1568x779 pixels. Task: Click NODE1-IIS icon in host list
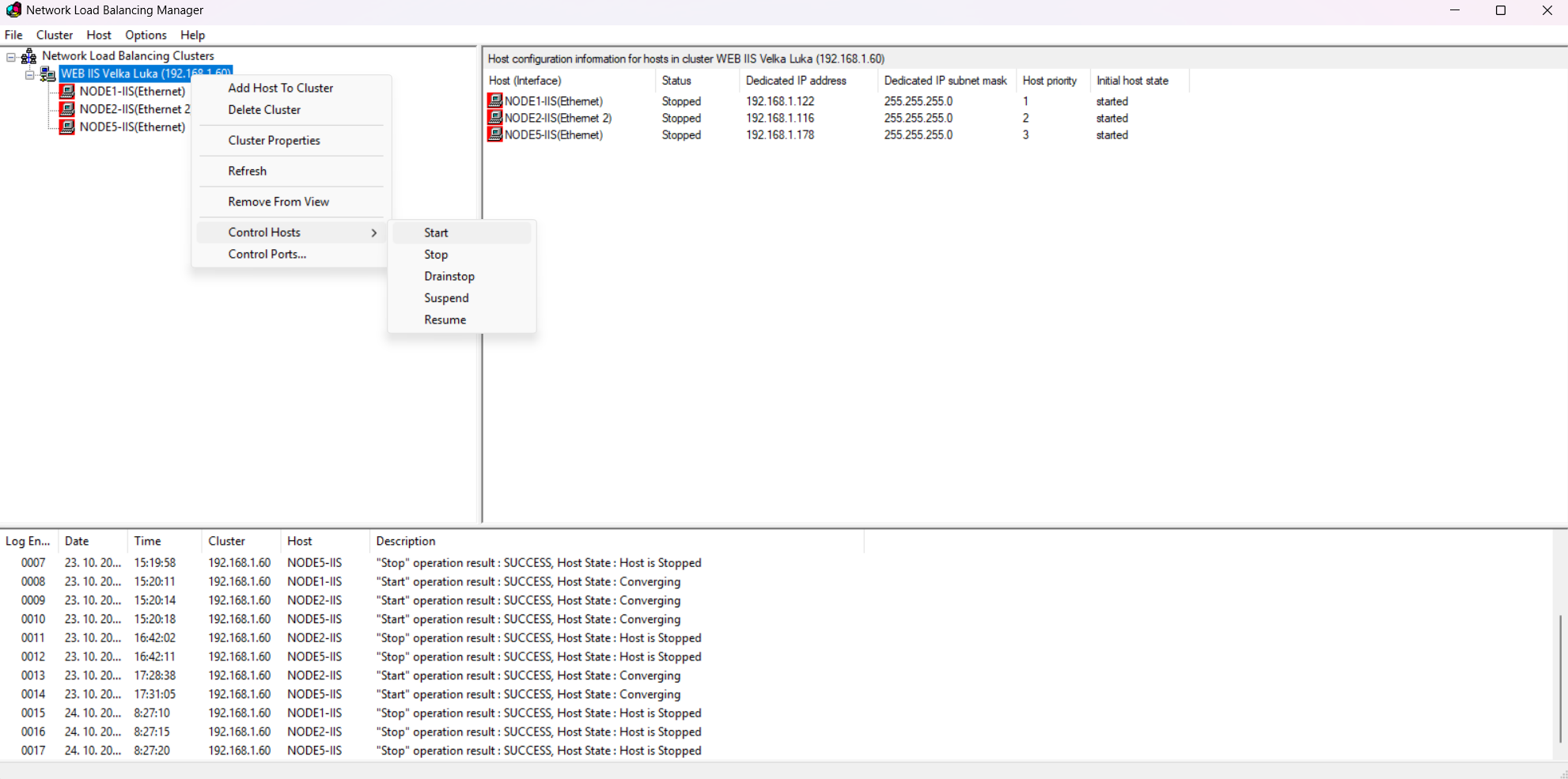[495, 101]
